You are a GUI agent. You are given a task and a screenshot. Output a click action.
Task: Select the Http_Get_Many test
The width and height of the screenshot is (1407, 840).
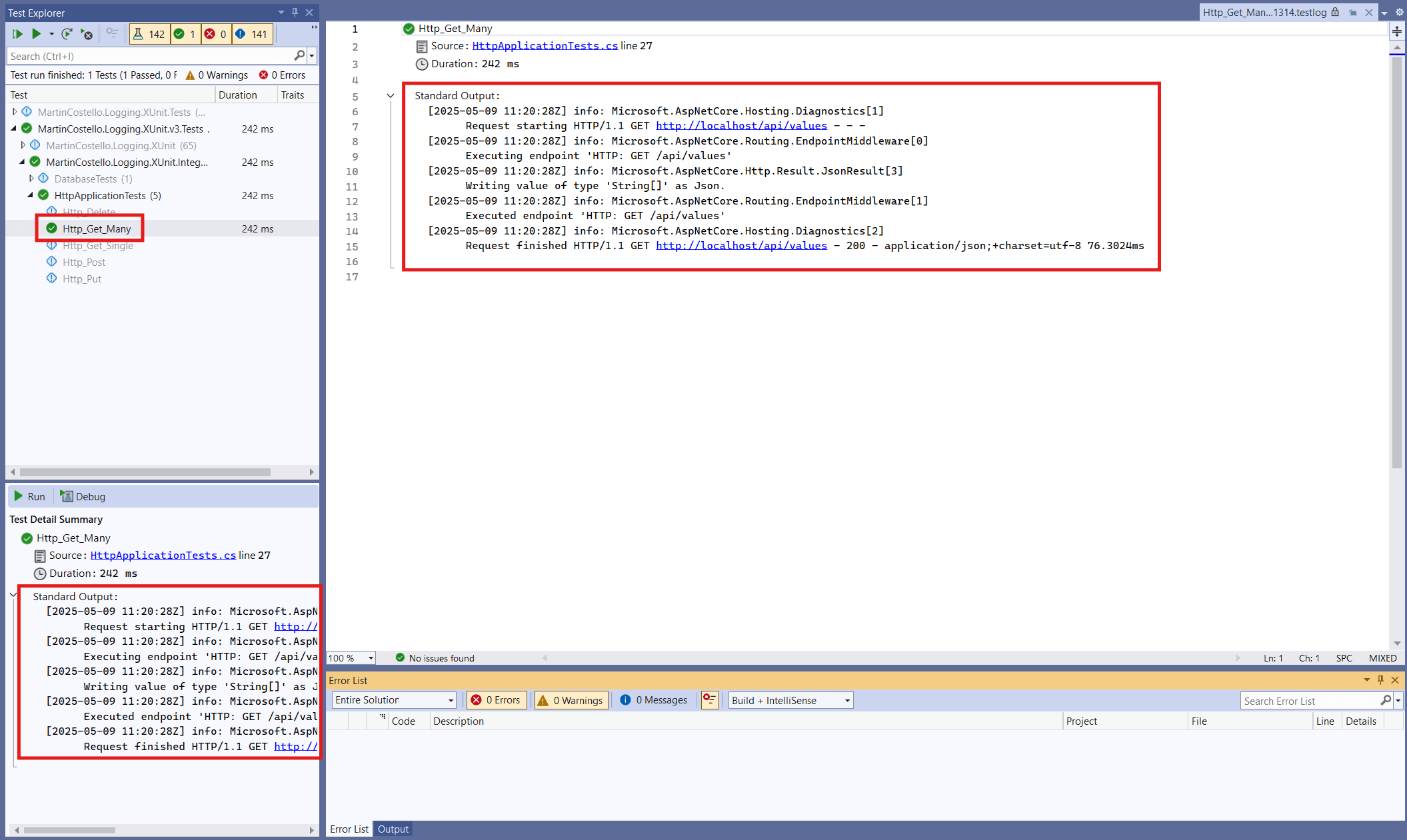(97, 228)
